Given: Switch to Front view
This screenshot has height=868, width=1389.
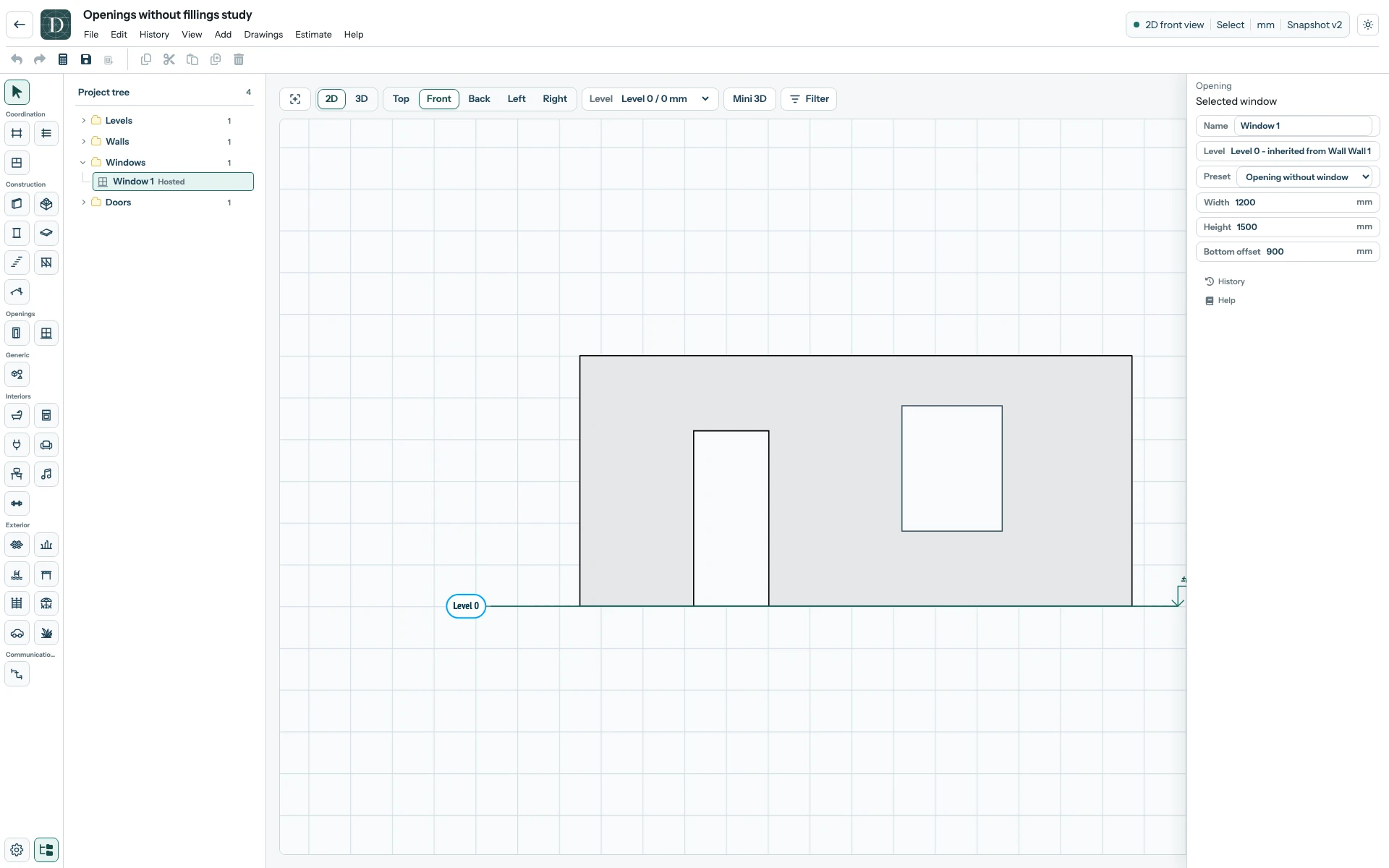Looking at the screenshot, I should point(439,99).
